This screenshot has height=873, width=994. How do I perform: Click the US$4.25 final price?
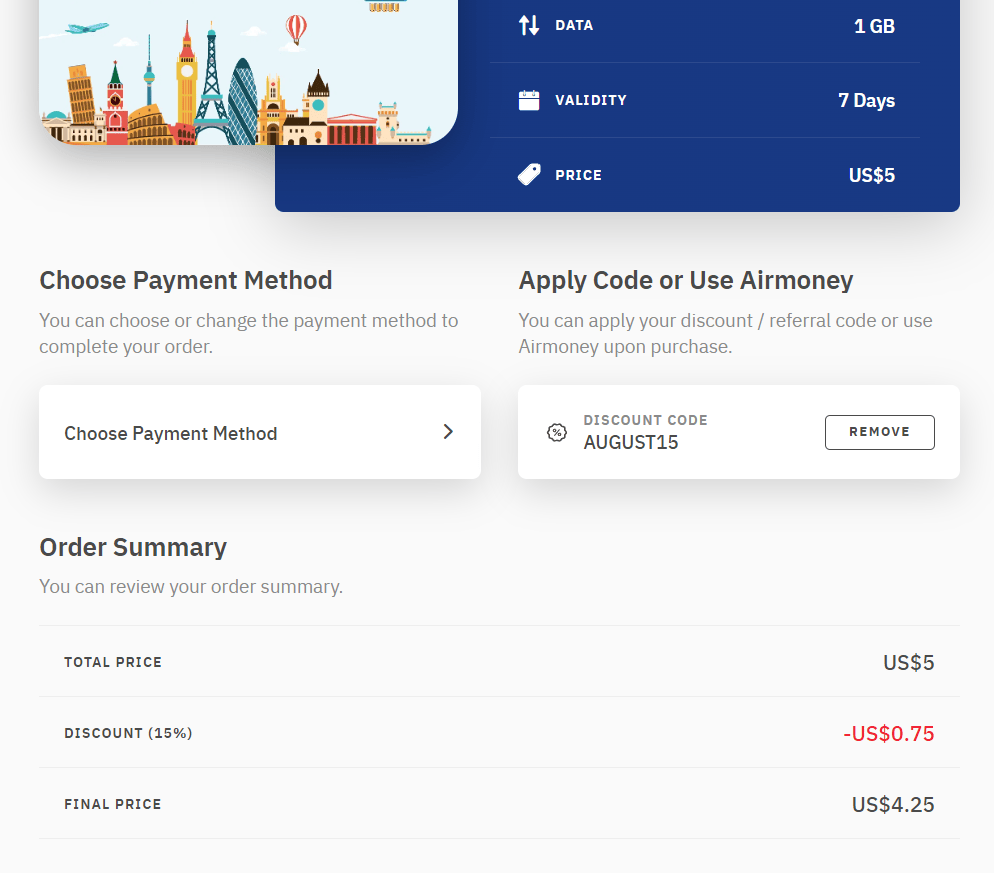(x=892, y=804)
